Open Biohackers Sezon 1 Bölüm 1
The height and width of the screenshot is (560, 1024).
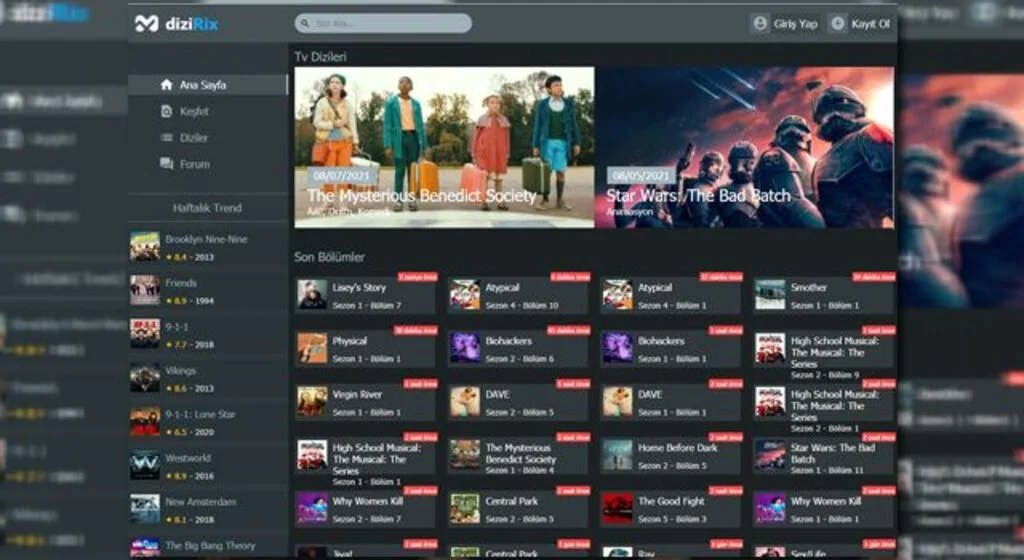pos(671,349)
